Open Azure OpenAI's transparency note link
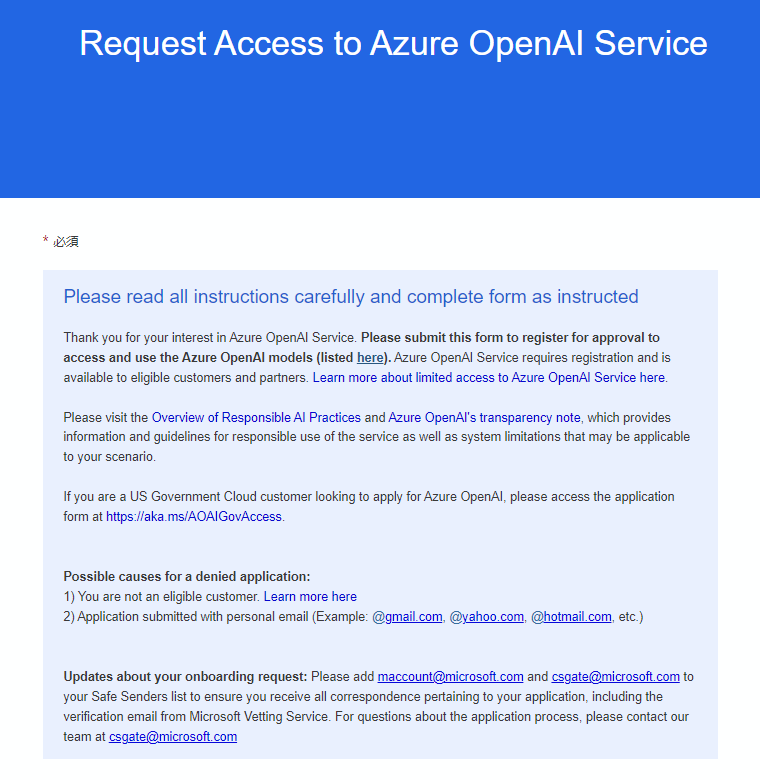 (x=484, y=417)
